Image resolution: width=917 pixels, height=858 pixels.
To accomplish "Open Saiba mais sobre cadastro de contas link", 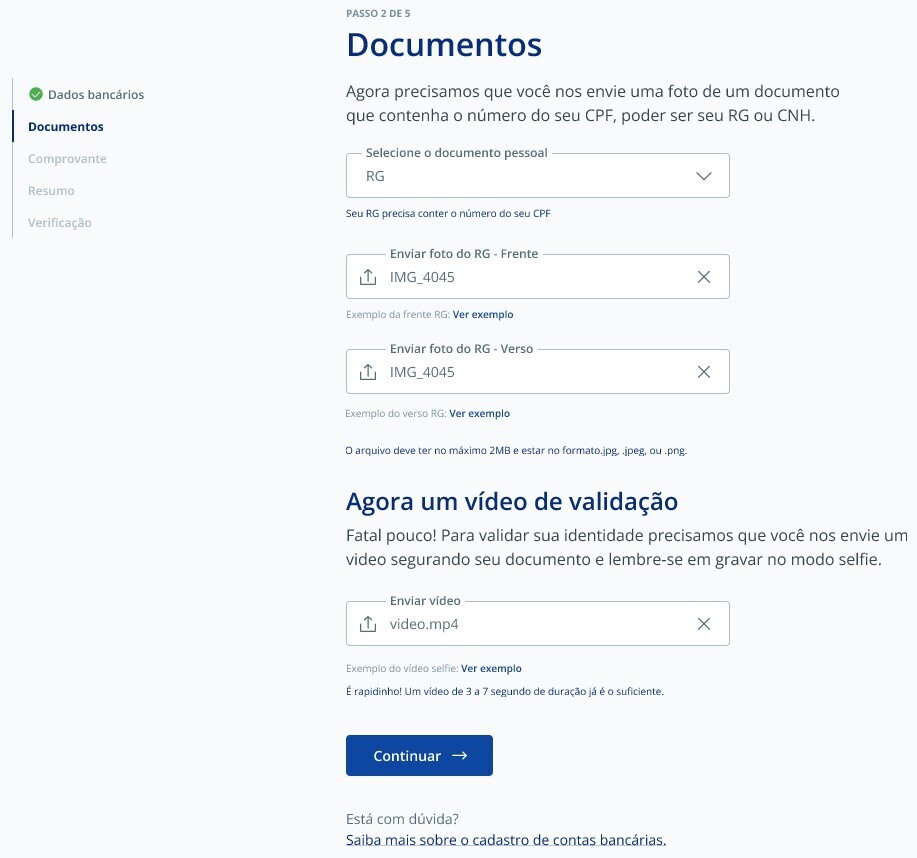I will click(x=506, y=839).
